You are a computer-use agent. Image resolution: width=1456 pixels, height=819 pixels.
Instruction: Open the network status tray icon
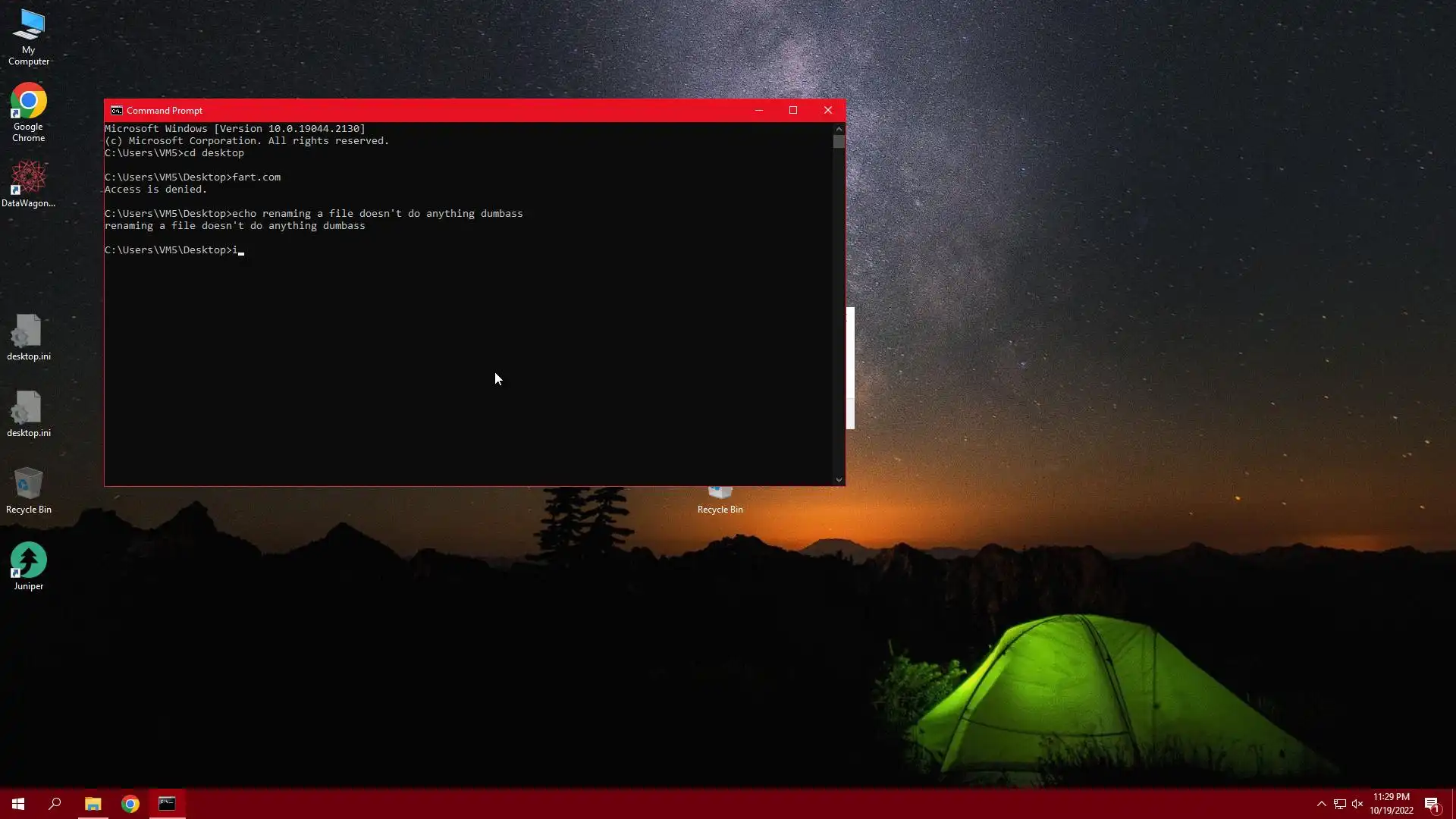point(1340,804)
